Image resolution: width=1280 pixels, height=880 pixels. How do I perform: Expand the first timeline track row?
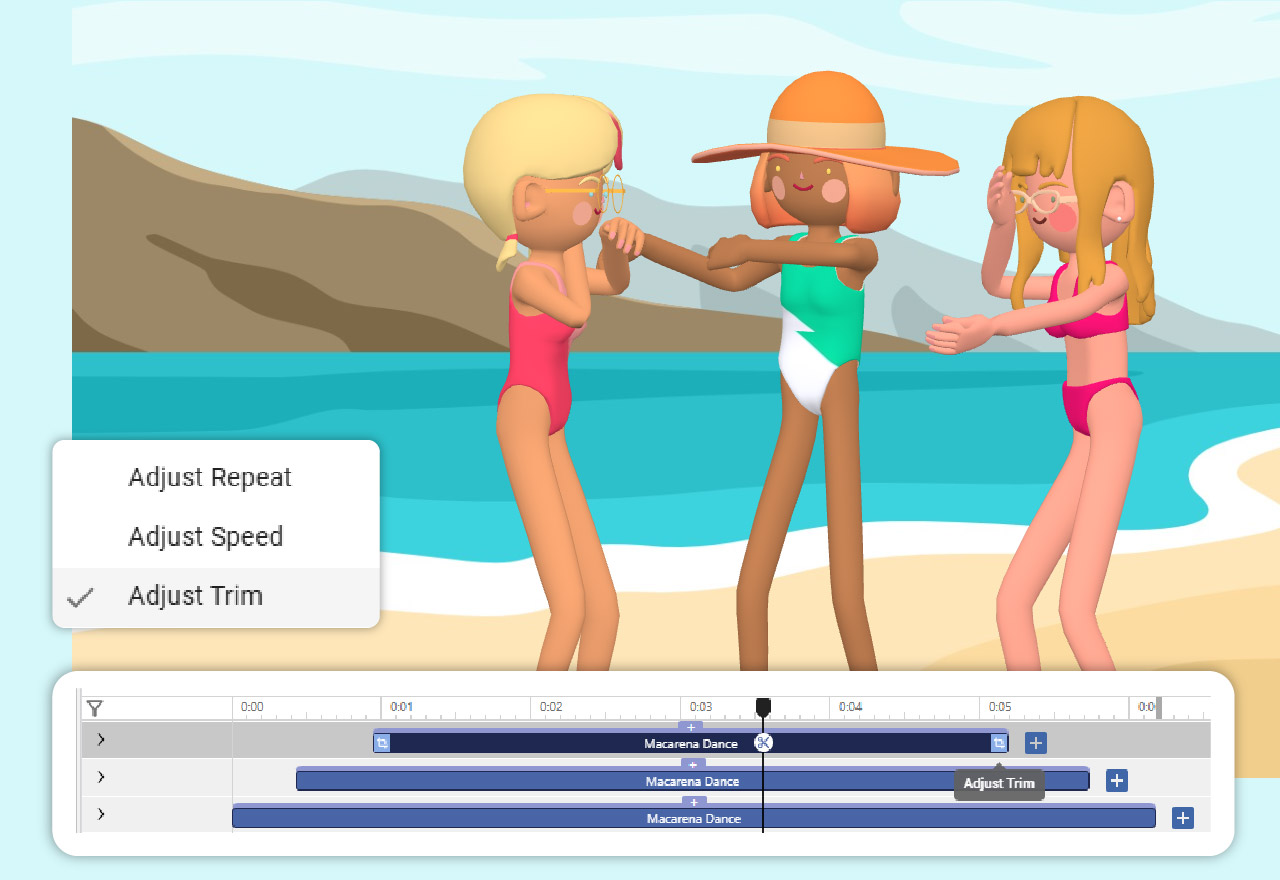point(101,740)
